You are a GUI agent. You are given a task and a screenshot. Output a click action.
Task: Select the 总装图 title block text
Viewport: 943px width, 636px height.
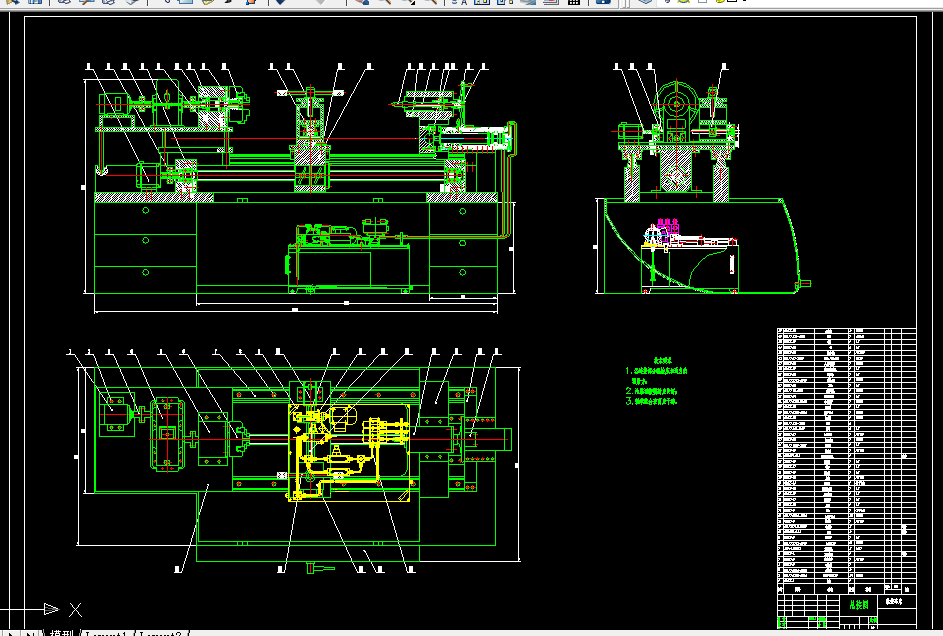tap(859, 605)
